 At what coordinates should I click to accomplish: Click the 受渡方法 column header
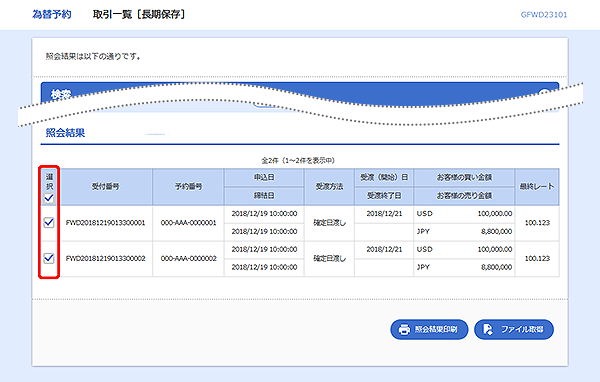click(x=329, y=187)
